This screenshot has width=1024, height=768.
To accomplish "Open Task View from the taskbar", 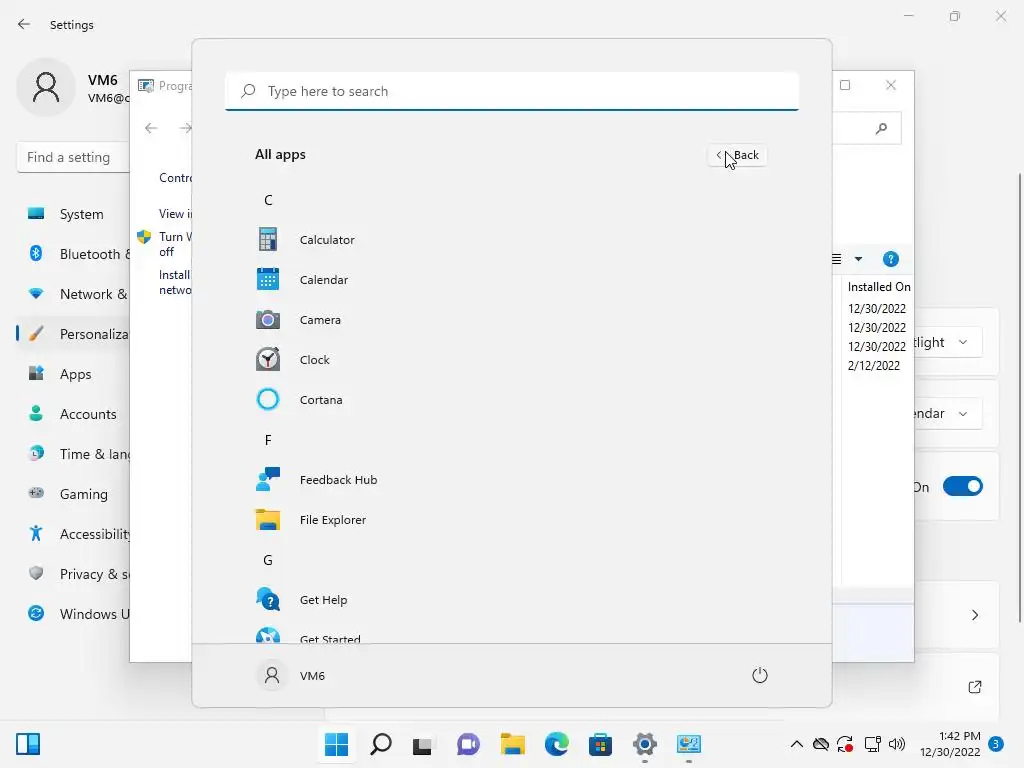I will (x=424, y=744).
